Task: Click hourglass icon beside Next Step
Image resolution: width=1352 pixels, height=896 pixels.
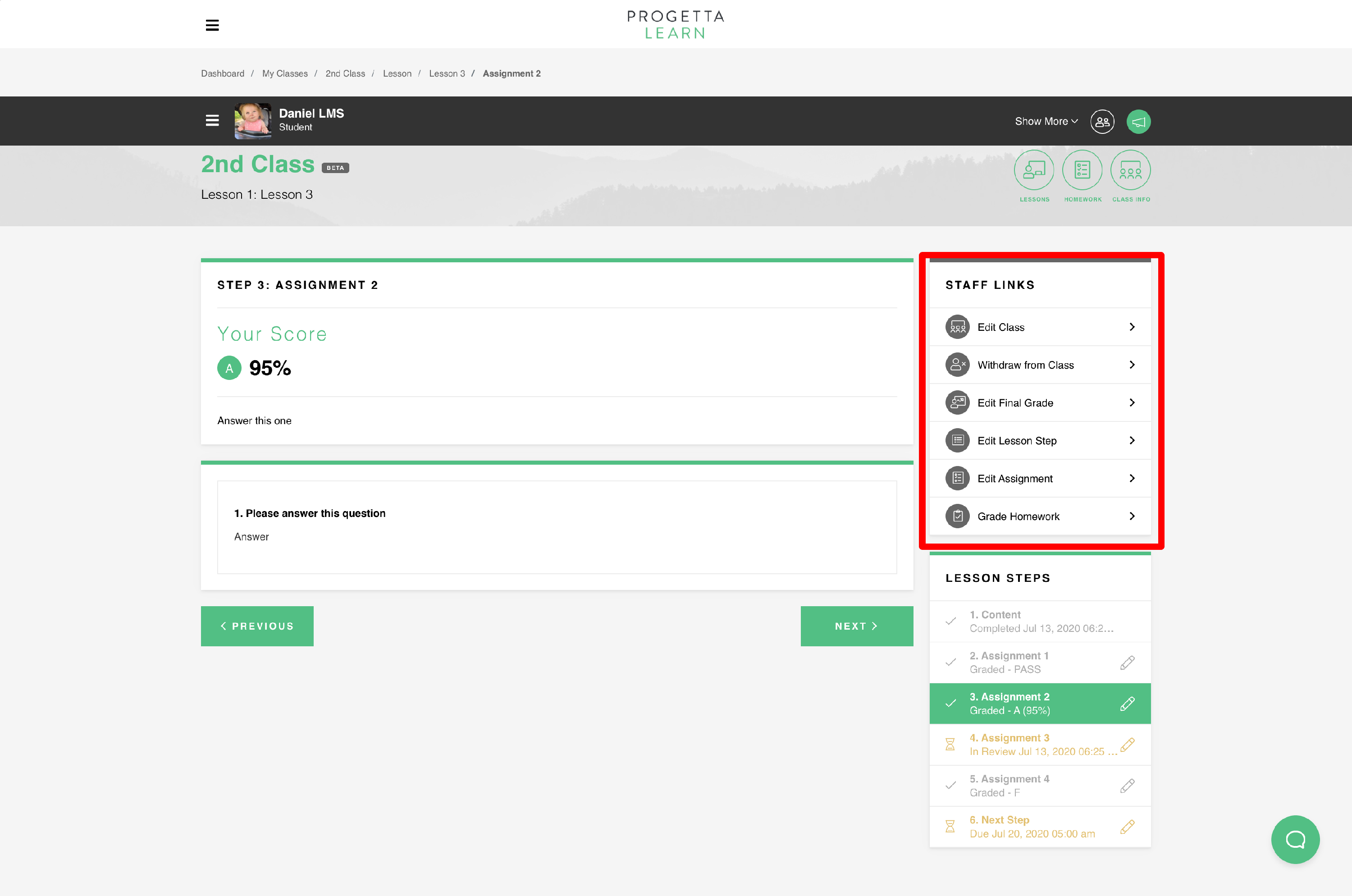Action: tap(950, 827)
